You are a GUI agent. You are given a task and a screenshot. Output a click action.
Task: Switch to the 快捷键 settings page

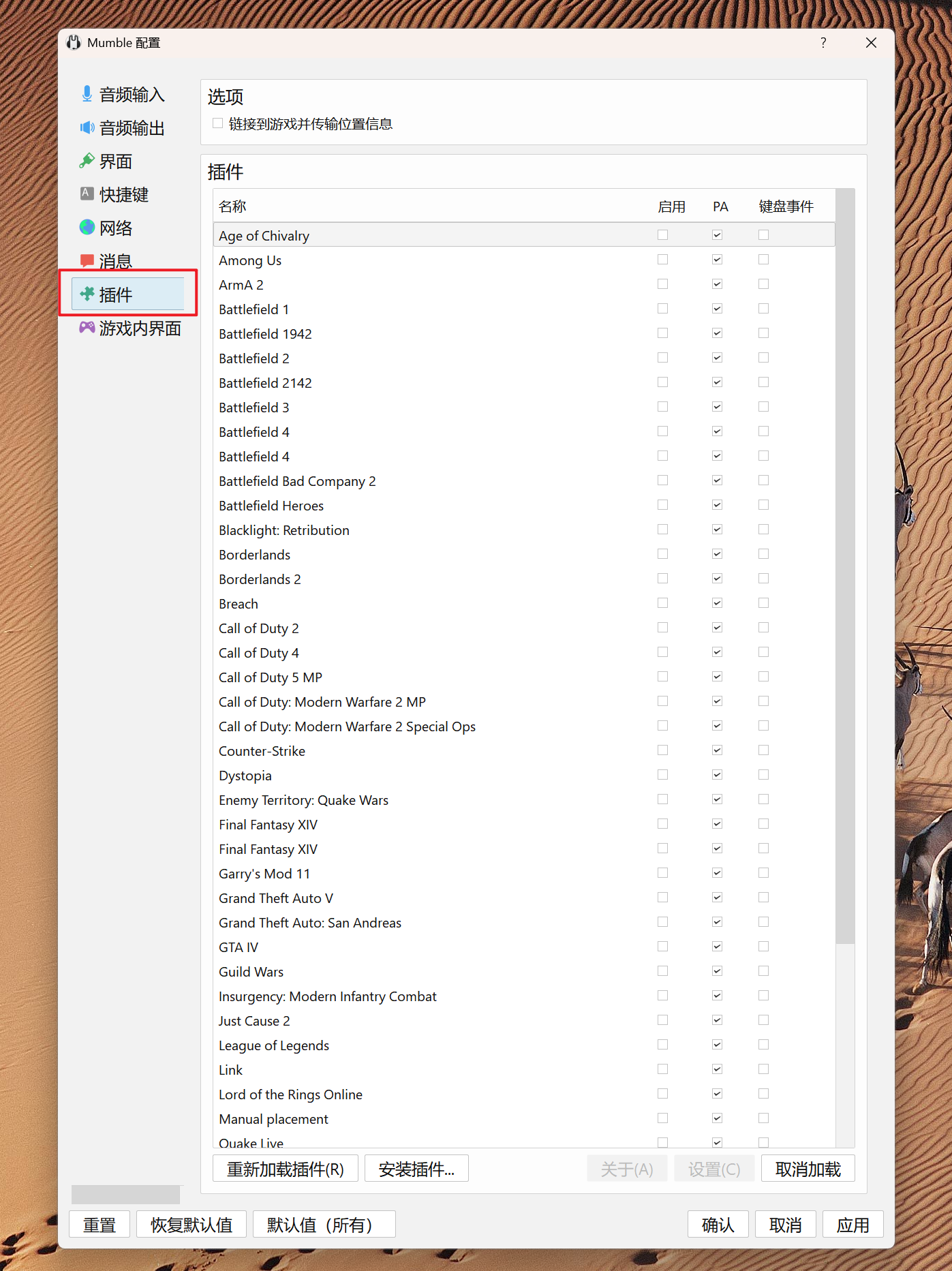127,194
